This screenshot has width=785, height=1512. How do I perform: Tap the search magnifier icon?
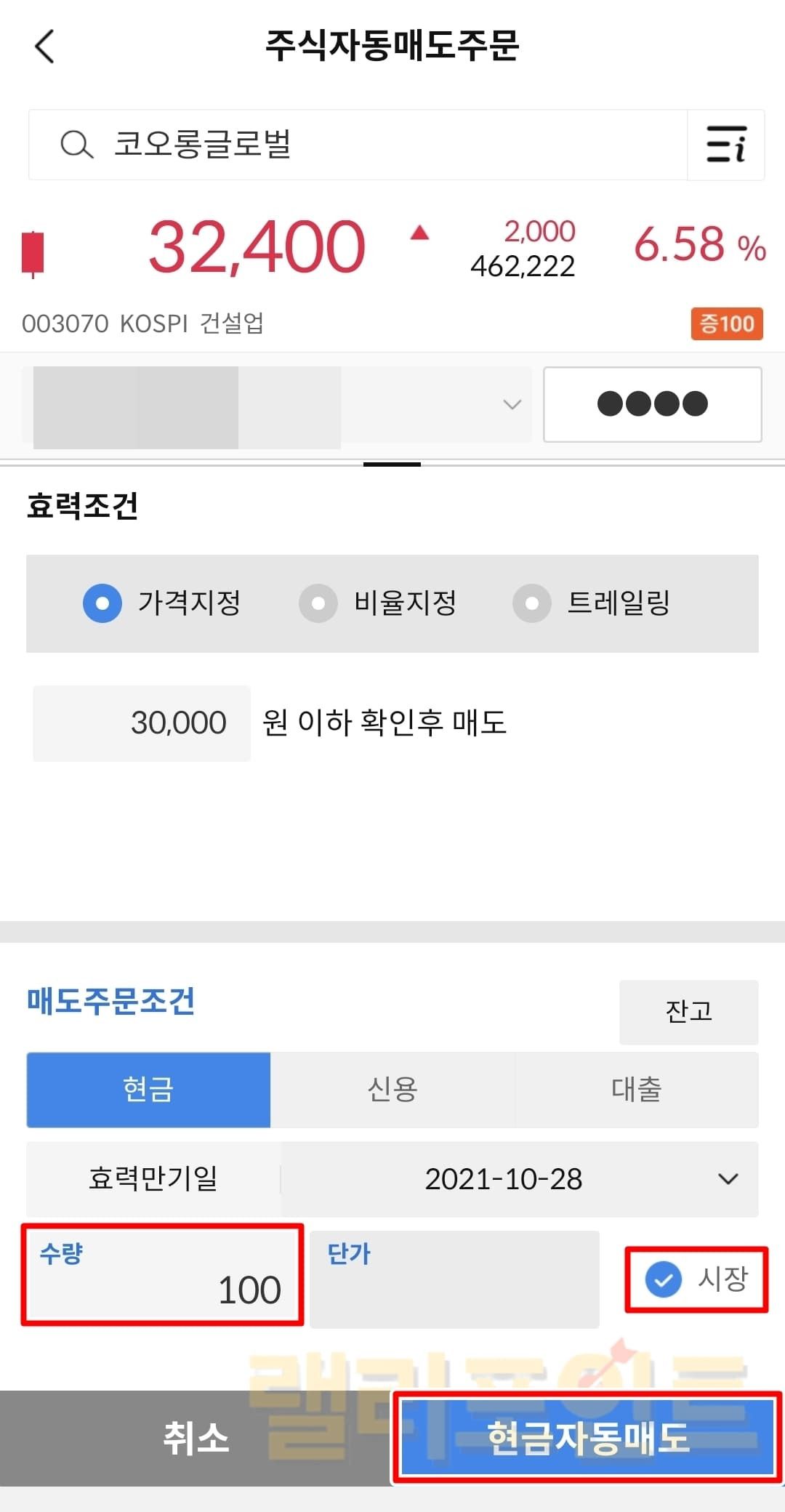tap(76, 145)
